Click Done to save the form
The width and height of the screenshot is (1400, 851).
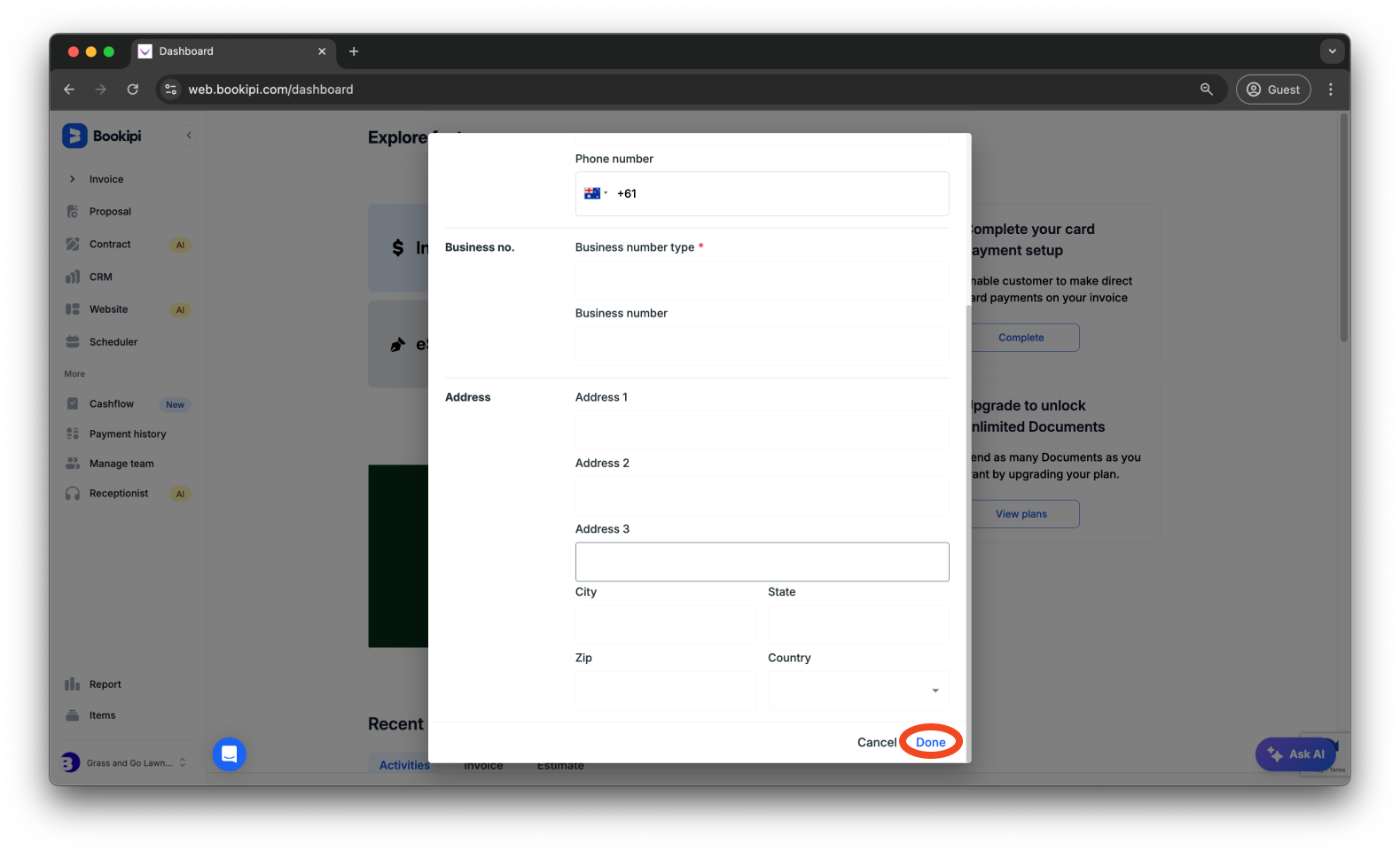point(931,743)
